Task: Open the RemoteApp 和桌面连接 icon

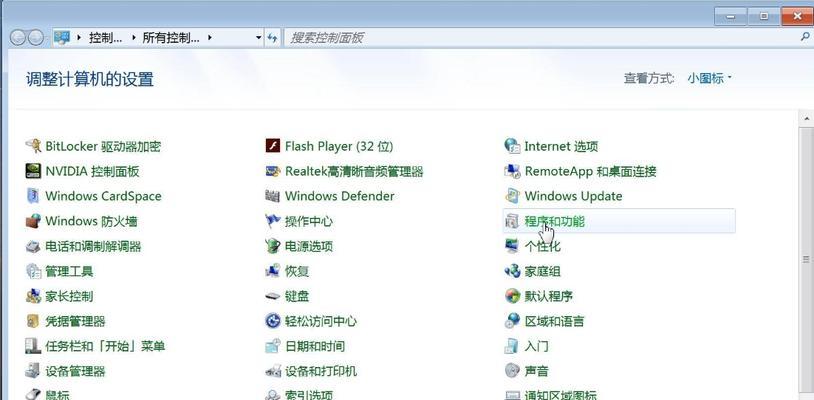Action: 512,171
